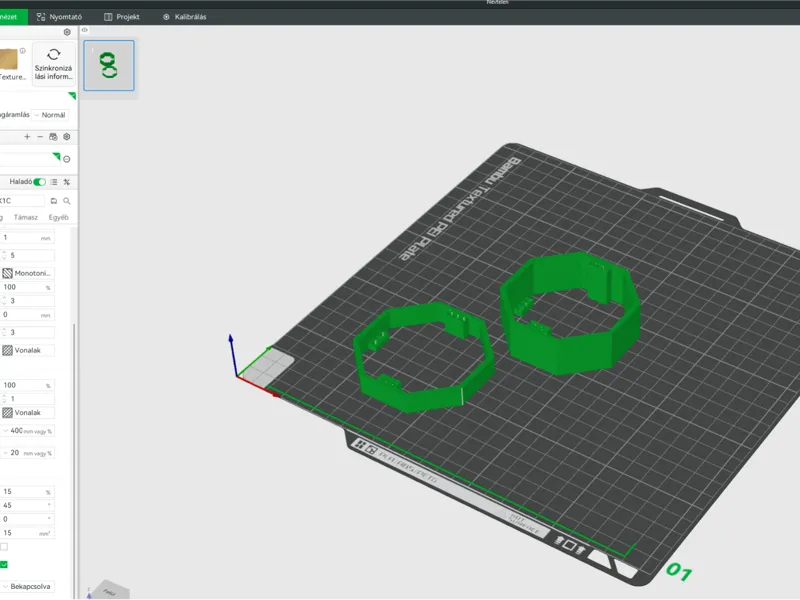This screenshot has width=800, height=600.
Task: Click the Projekt tab icon
Action: pos(108,17)
